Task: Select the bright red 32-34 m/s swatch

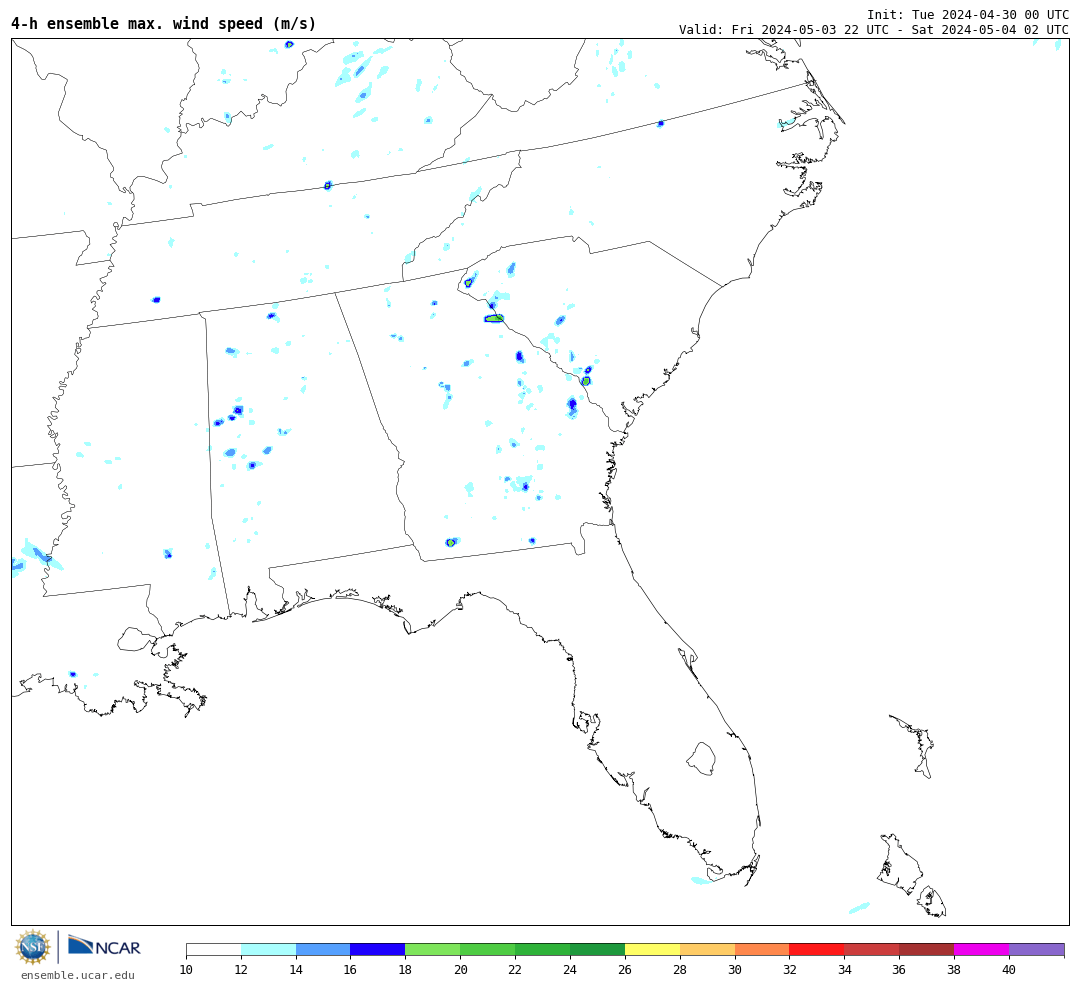Action: 817,950
